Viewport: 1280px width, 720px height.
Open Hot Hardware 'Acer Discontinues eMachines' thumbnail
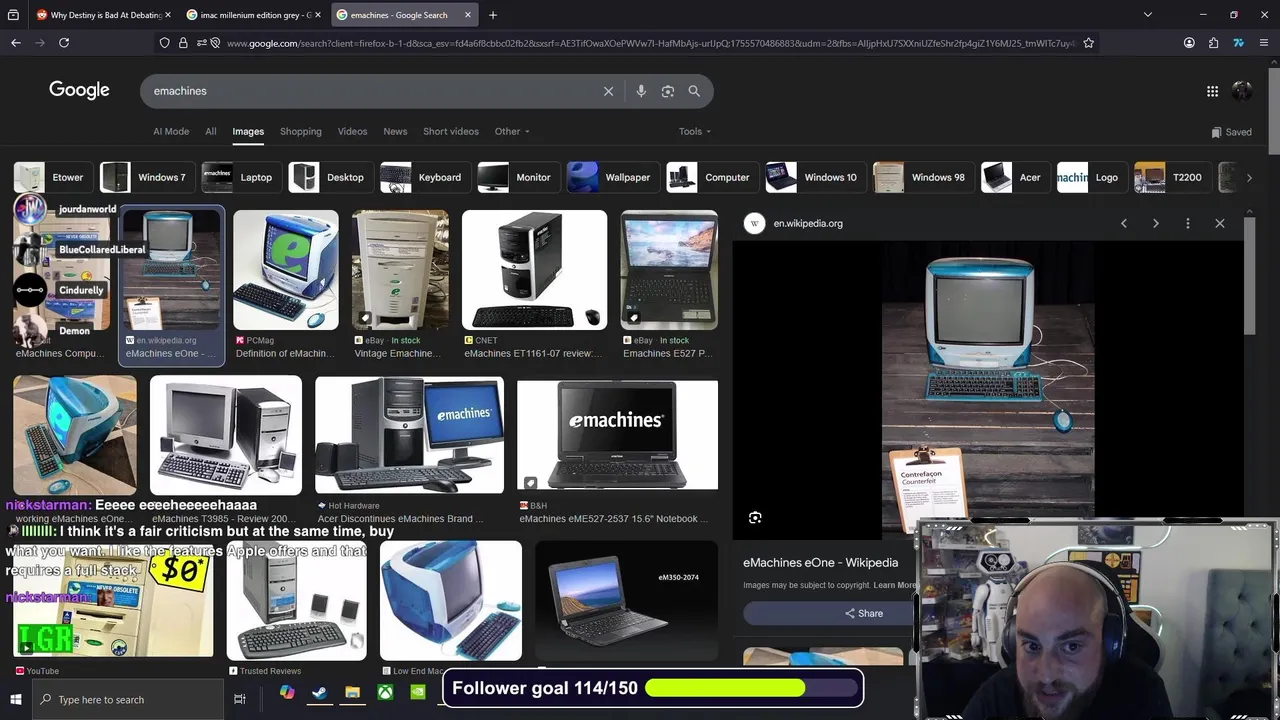coord(409,436)
